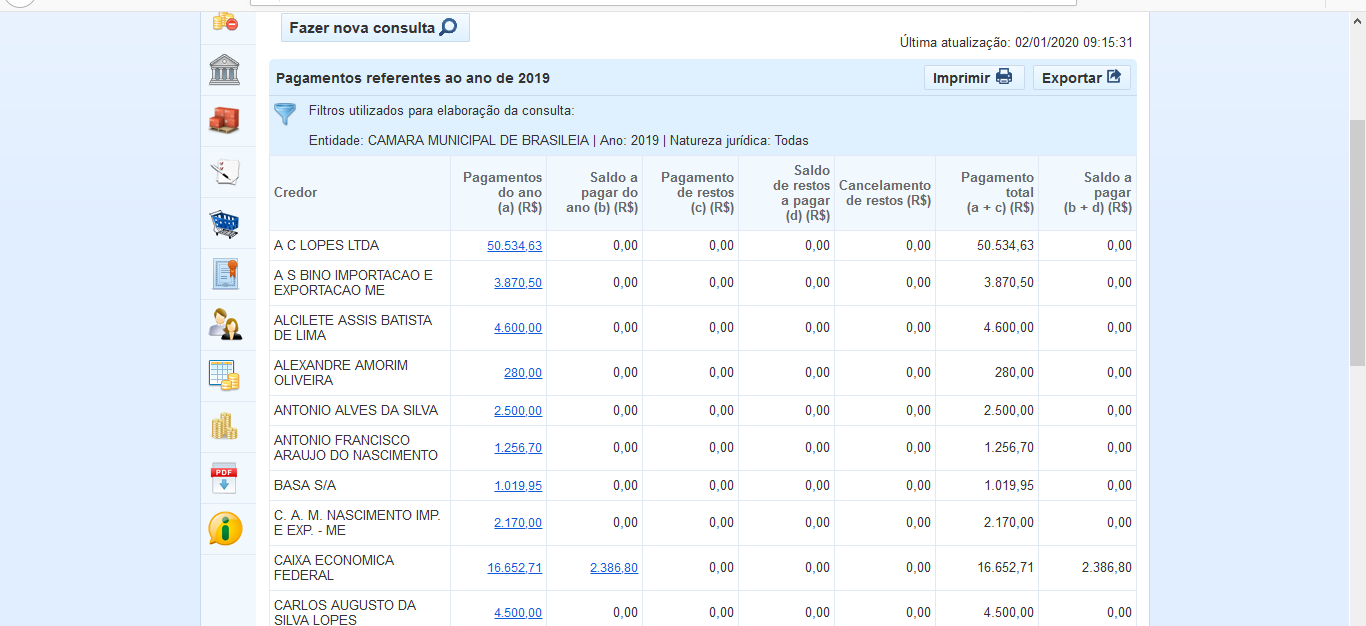Click coins with red minus icon
1366x626 pixels.
tap(224, 21)
